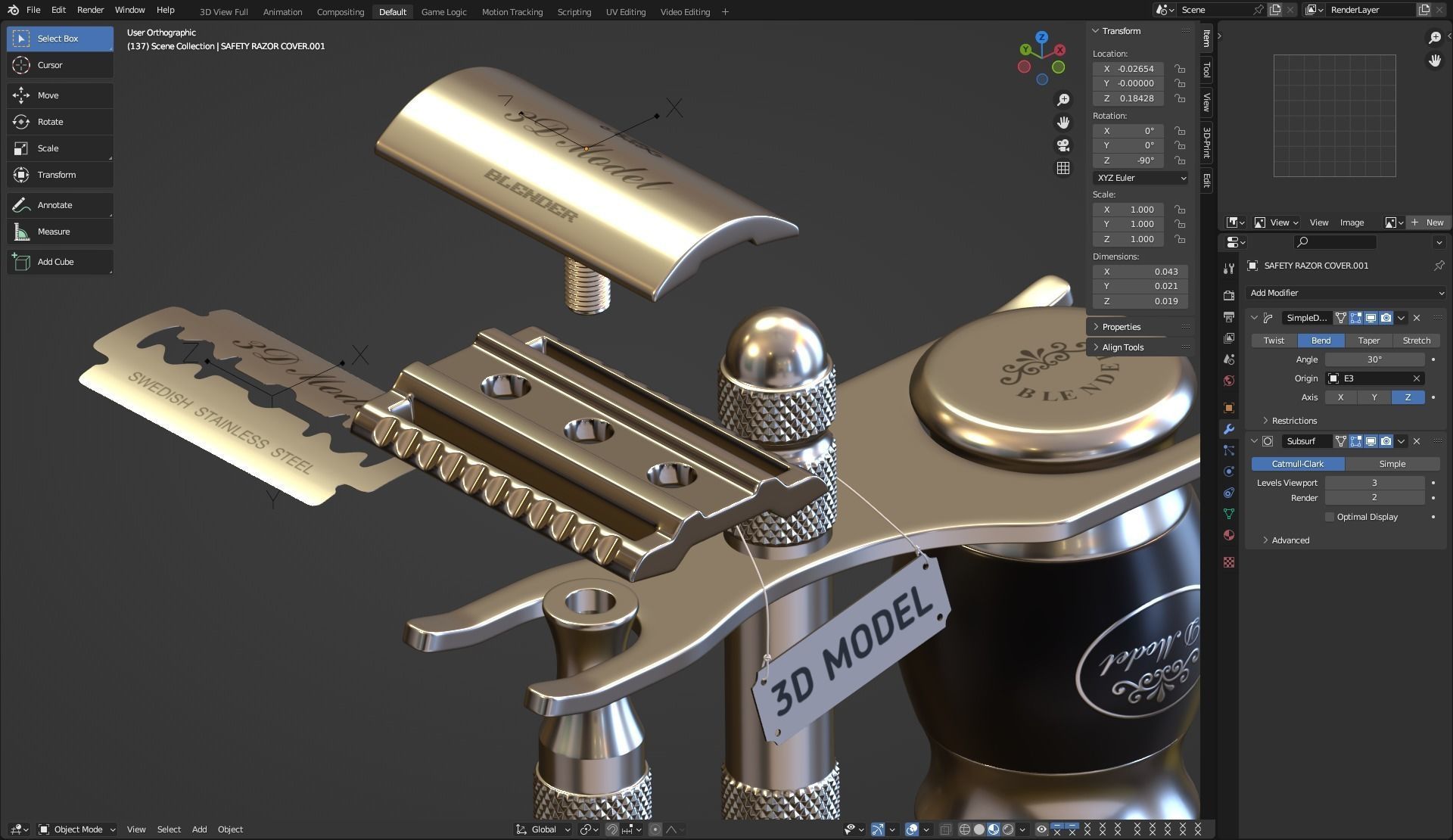Screen dimensions: 1453x840
Task: Select the Measure tool
Action: 60,232
